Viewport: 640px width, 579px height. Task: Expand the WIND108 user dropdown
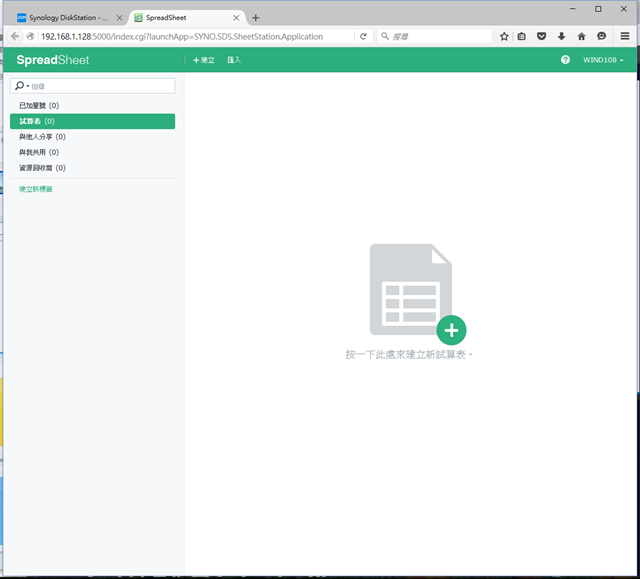click(x=603, y=60)
